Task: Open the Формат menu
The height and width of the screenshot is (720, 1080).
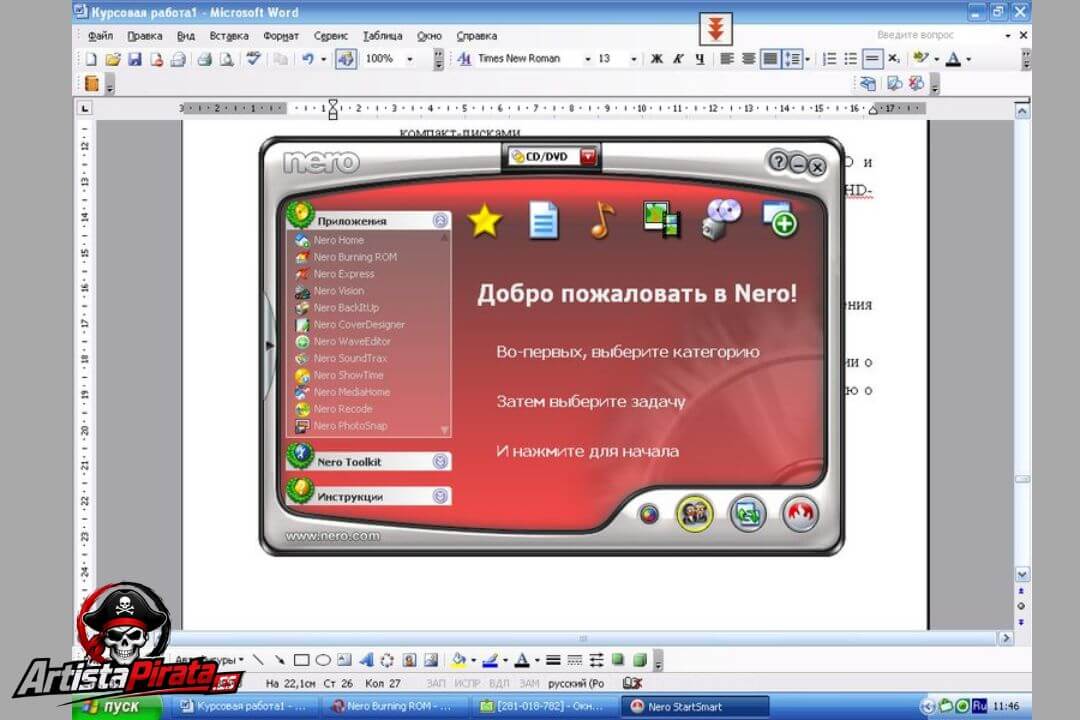Action: pyautogui.click(x=281, y=36)
